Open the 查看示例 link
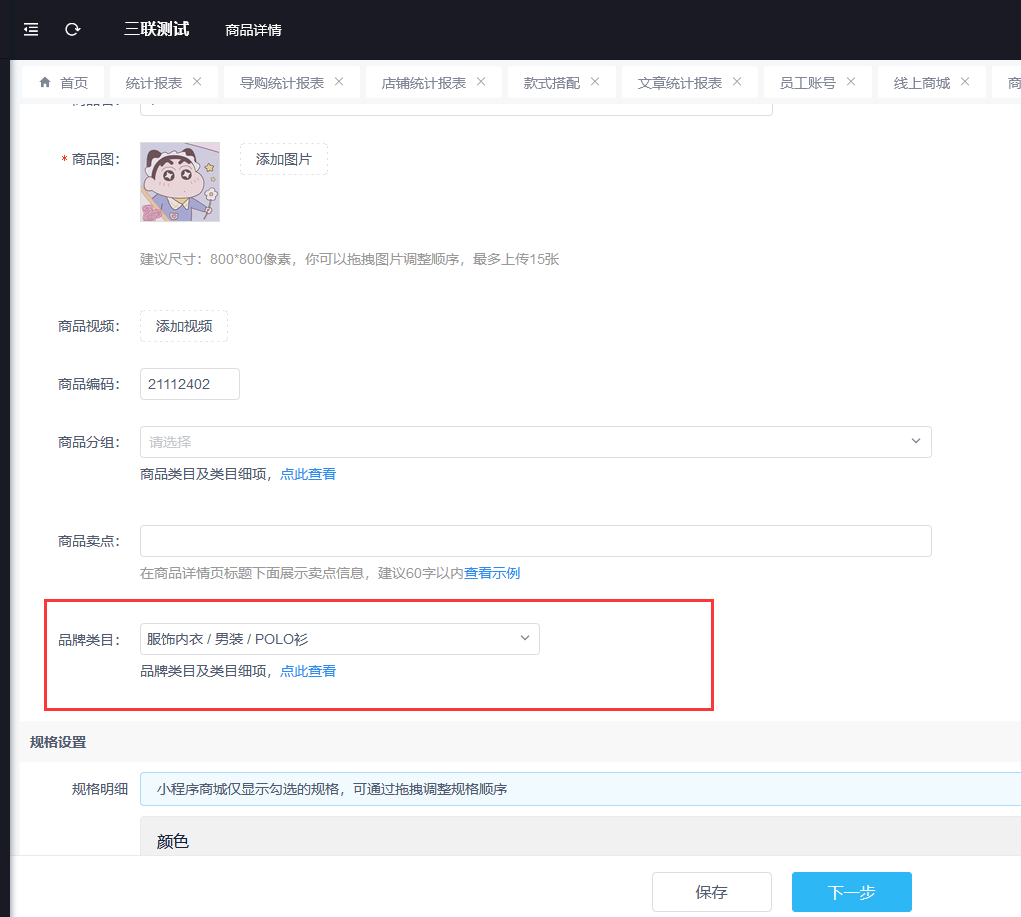The width and height of the screenshot is (1021, 917). point(492,573)
